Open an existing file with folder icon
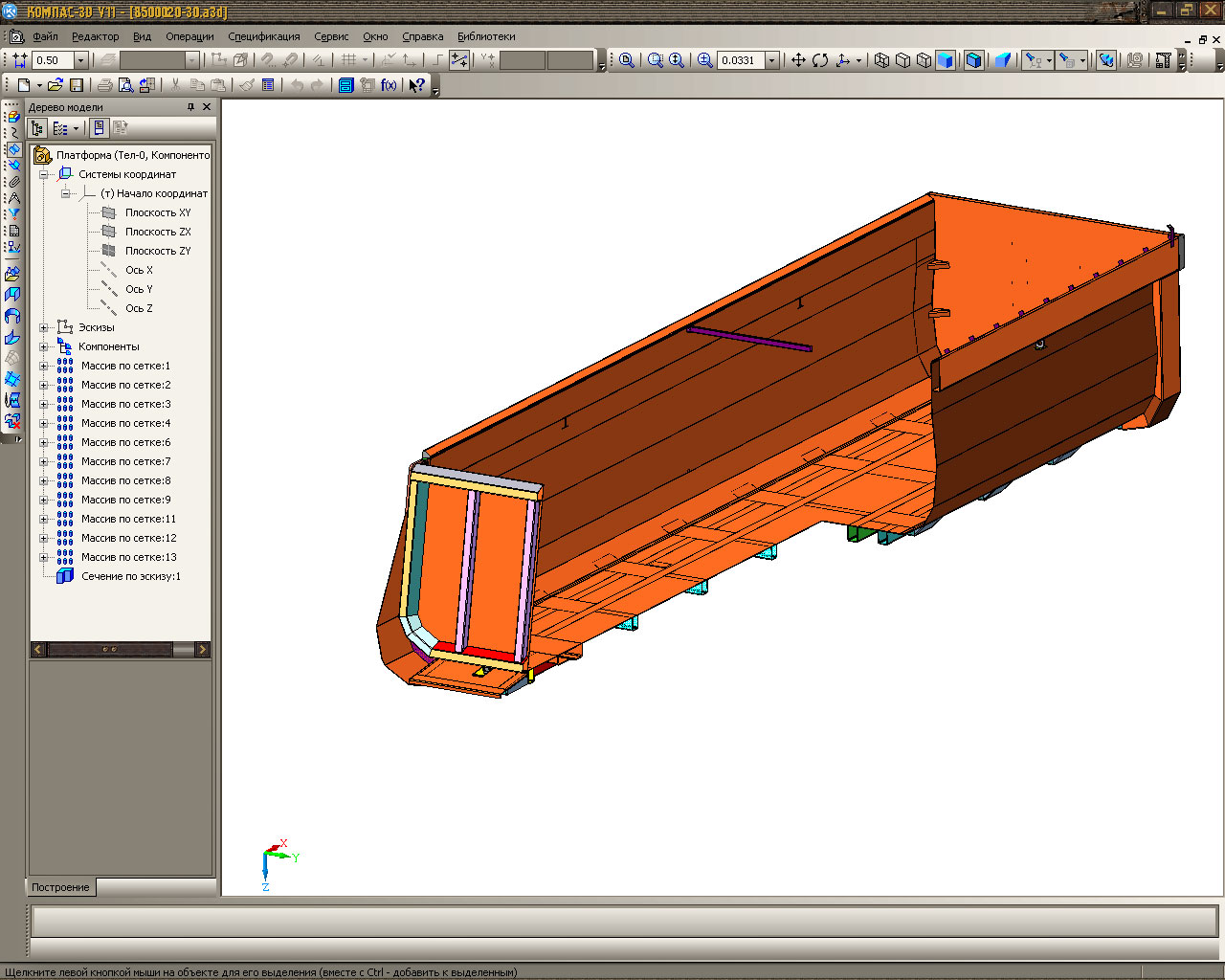 55,85
